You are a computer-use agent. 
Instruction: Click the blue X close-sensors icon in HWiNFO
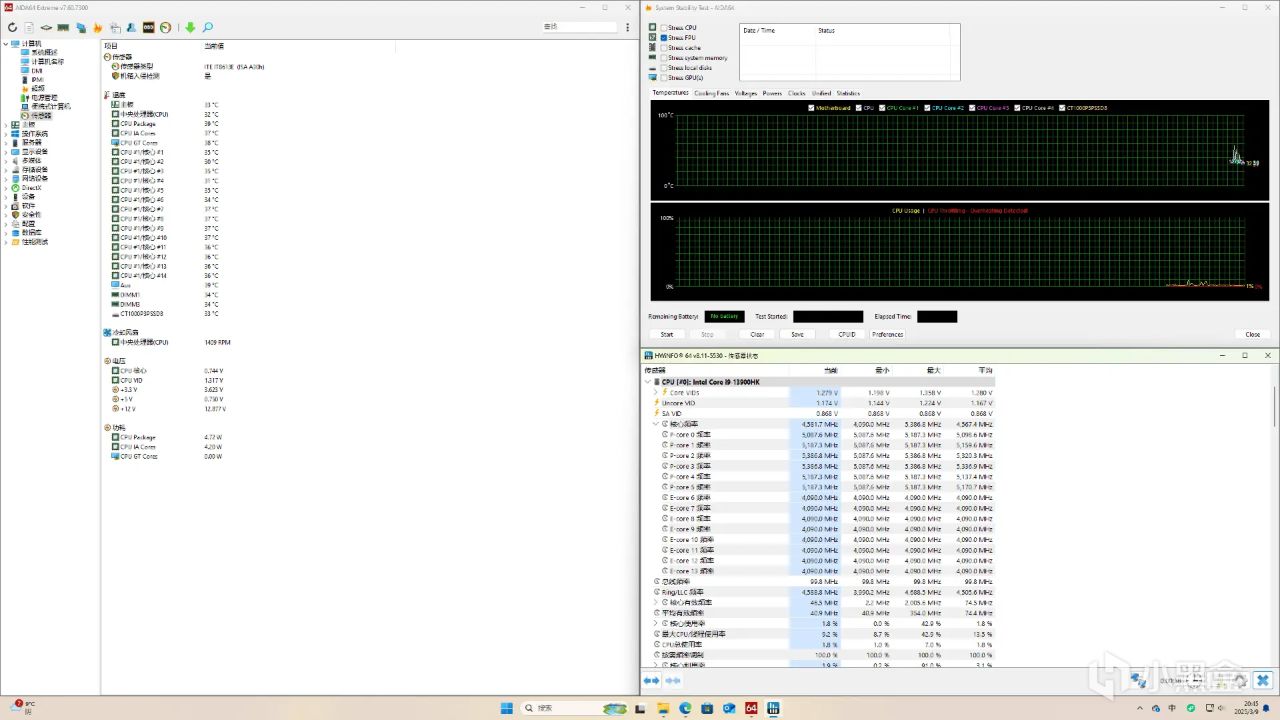[1262, 681]
